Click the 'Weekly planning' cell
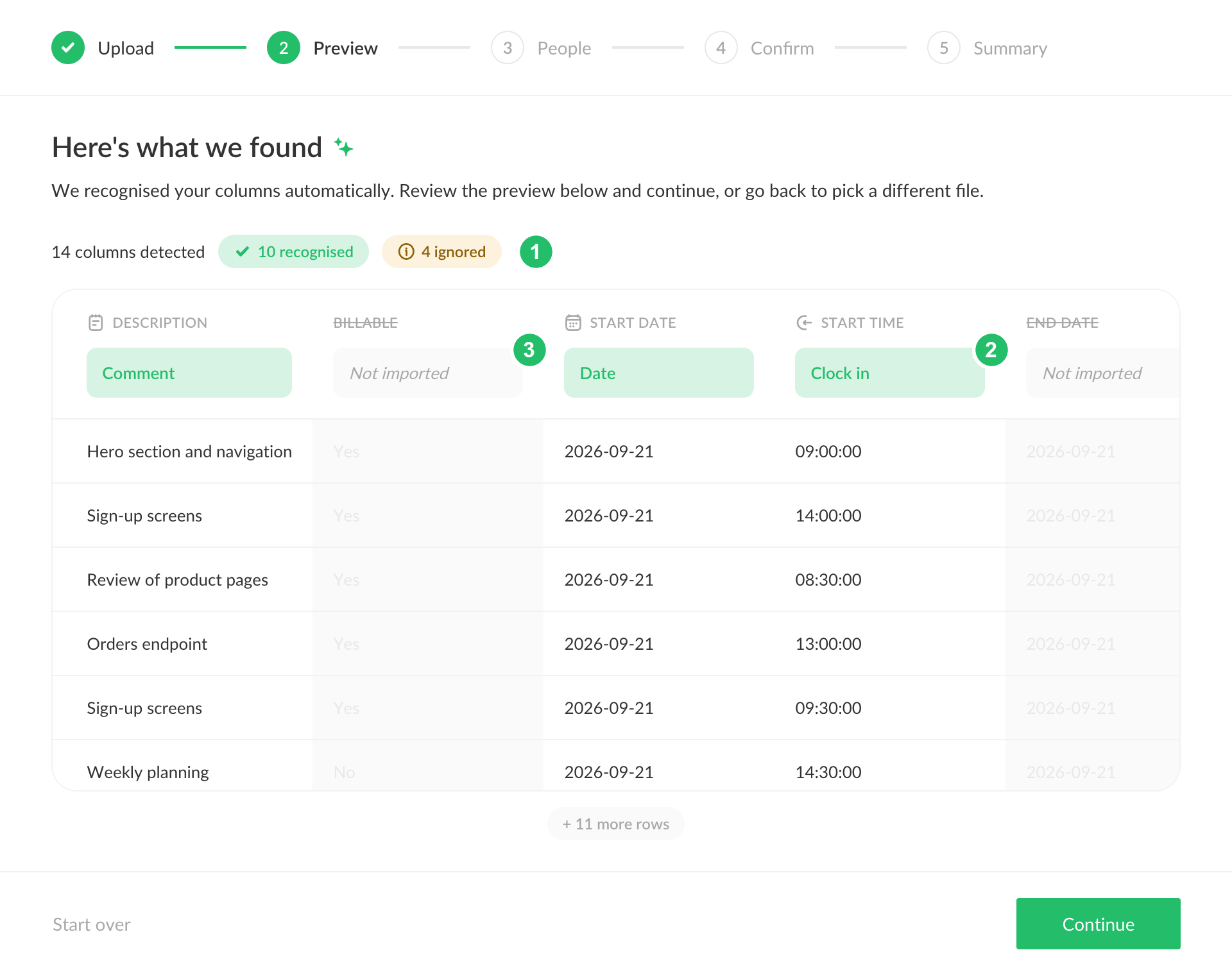The image size is (1232, 975). (148, 772)
